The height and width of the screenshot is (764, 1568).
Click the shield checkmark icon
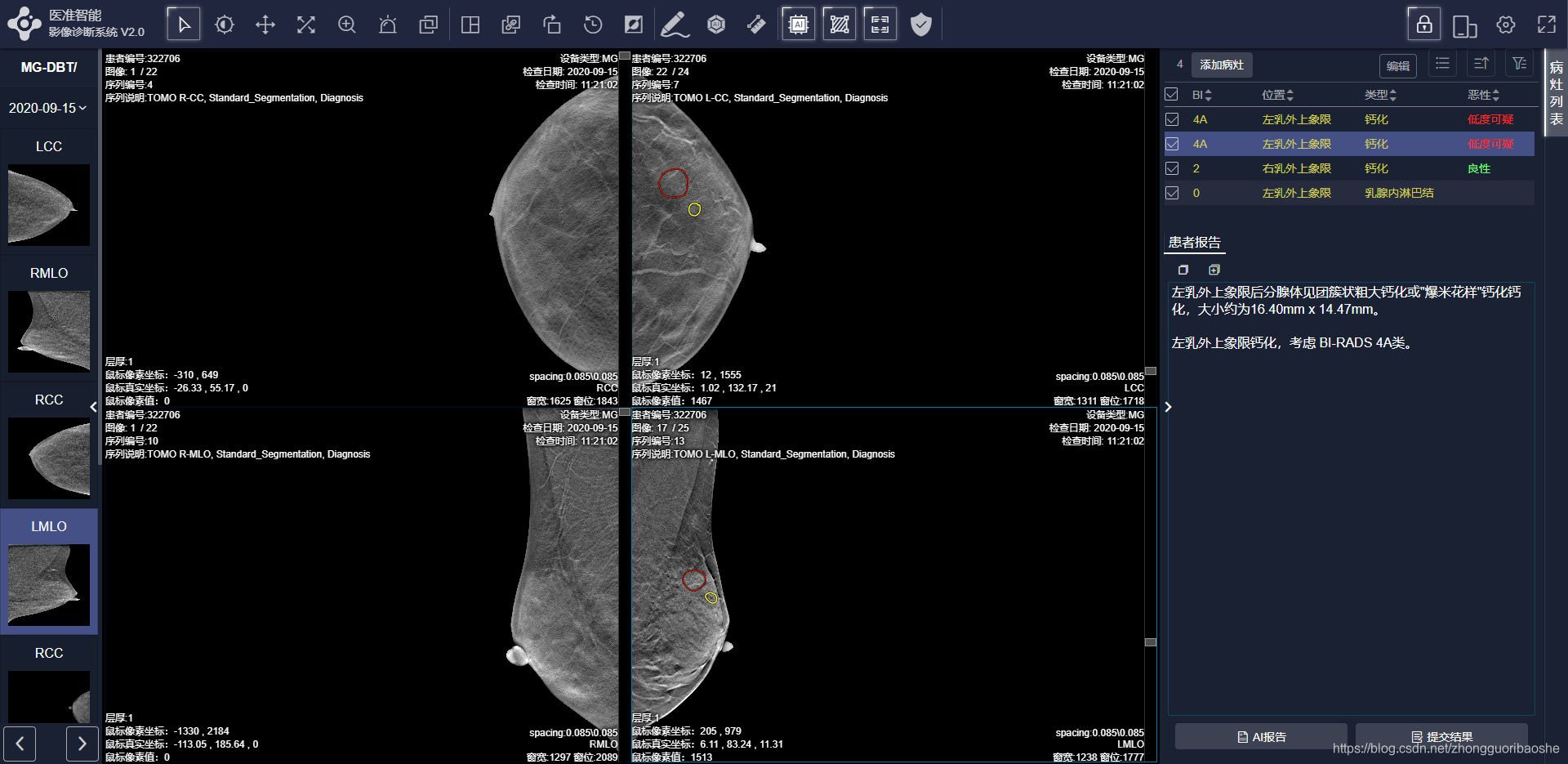(x=921, y=25)
